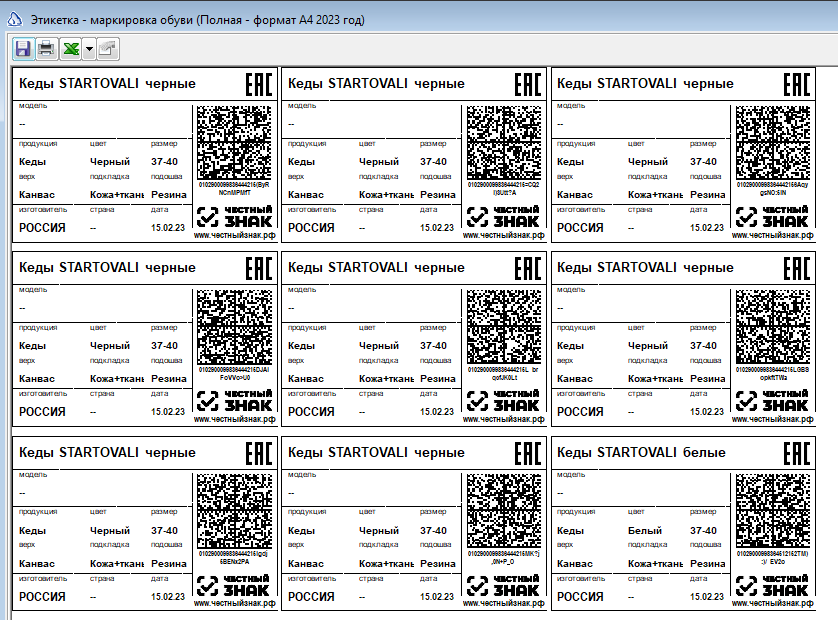
Task: Click the Честный знак logo on the белые label
Action: (x=773, y=586)
